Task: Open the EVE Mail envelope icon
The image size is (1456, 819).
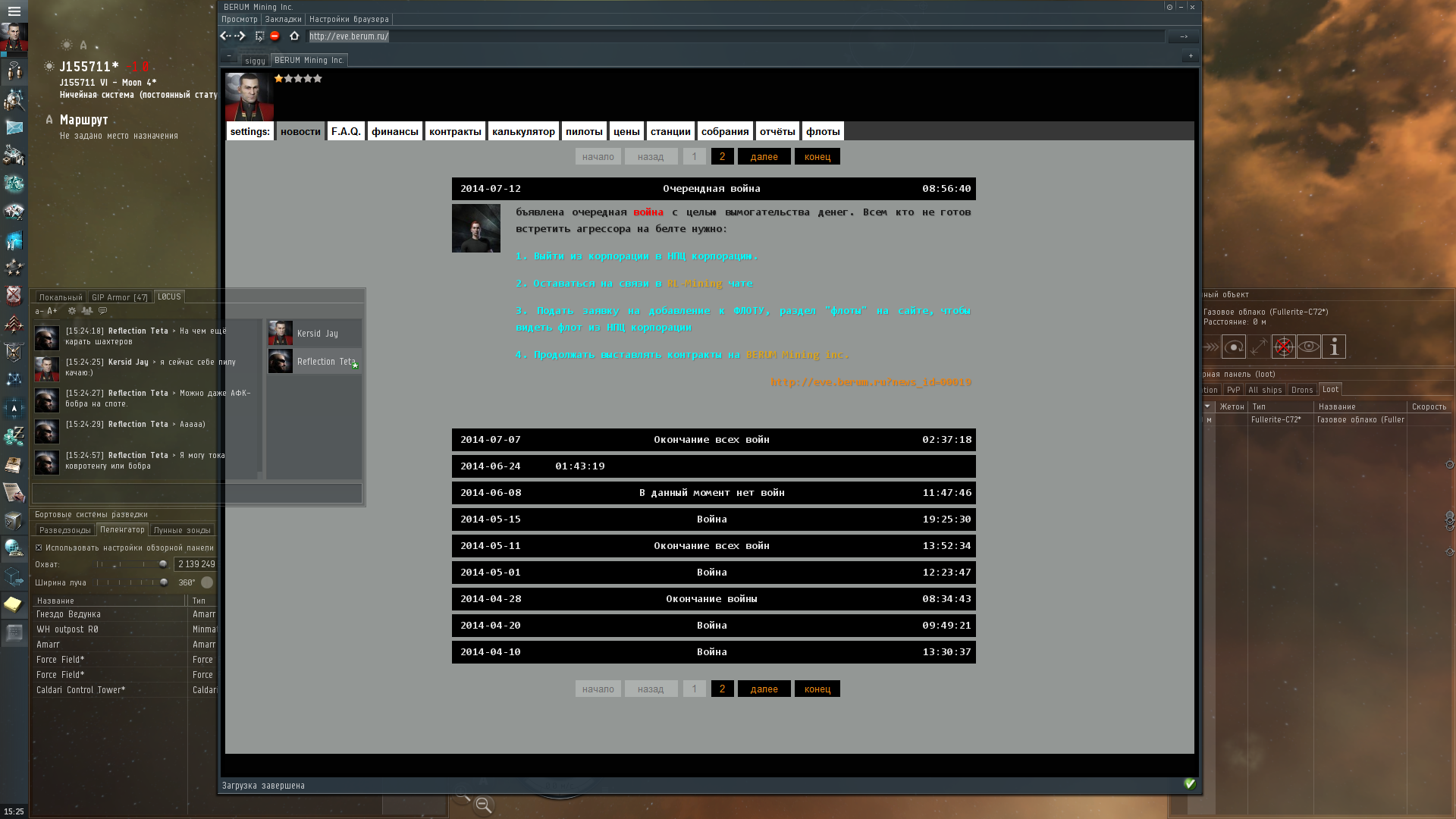Action: pos(14,127)
